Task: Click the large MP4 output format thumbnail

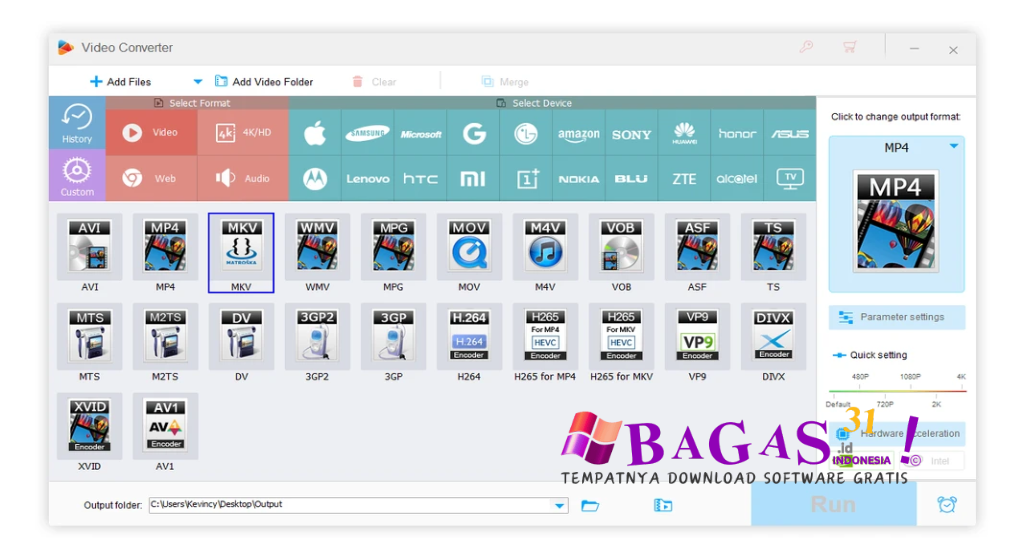Action: click(x=896, y=221)
